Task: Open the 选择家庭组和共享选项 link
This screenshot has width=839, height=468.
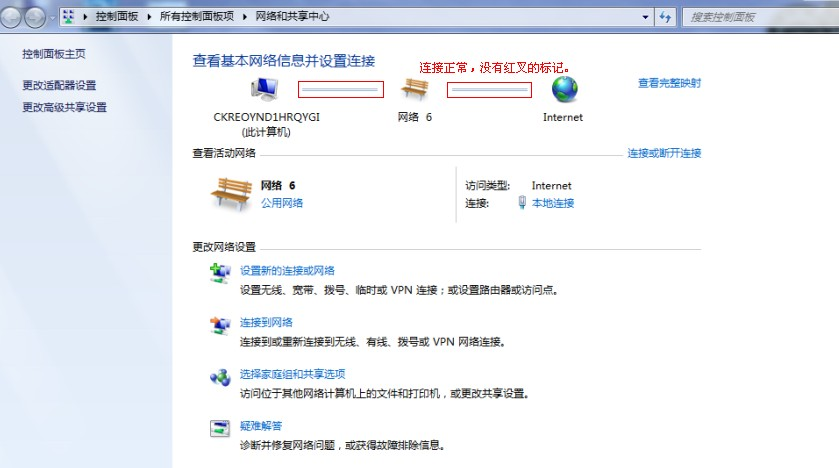Action: [x=293, y=374]
